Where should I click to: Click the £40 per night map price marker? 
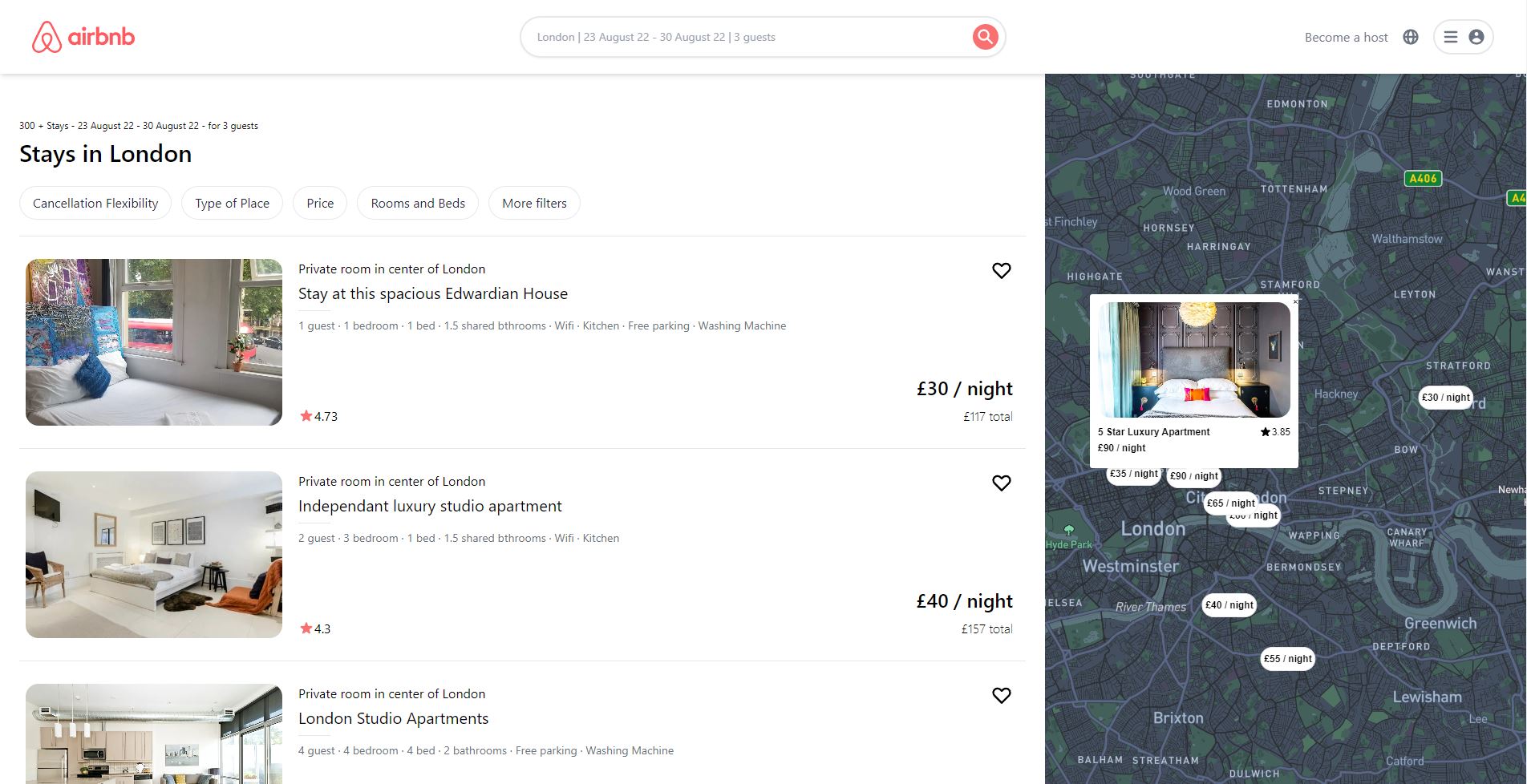pos(1229,605)
